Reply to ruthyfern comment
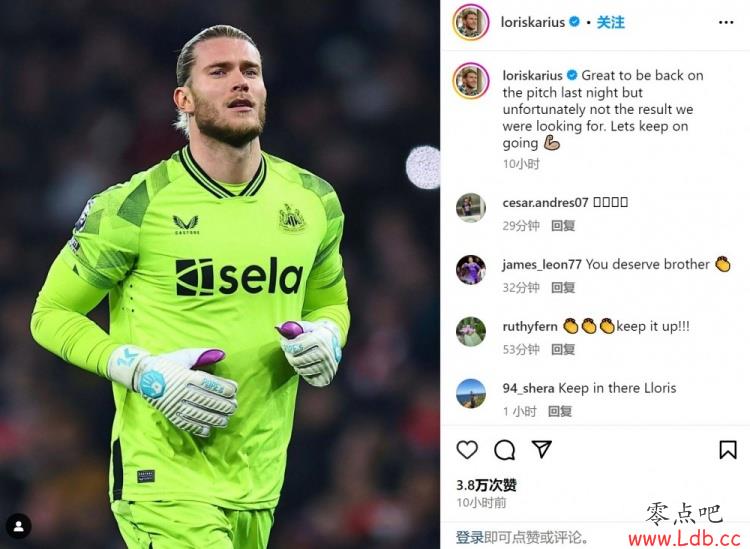 click(x=563, y=350)
